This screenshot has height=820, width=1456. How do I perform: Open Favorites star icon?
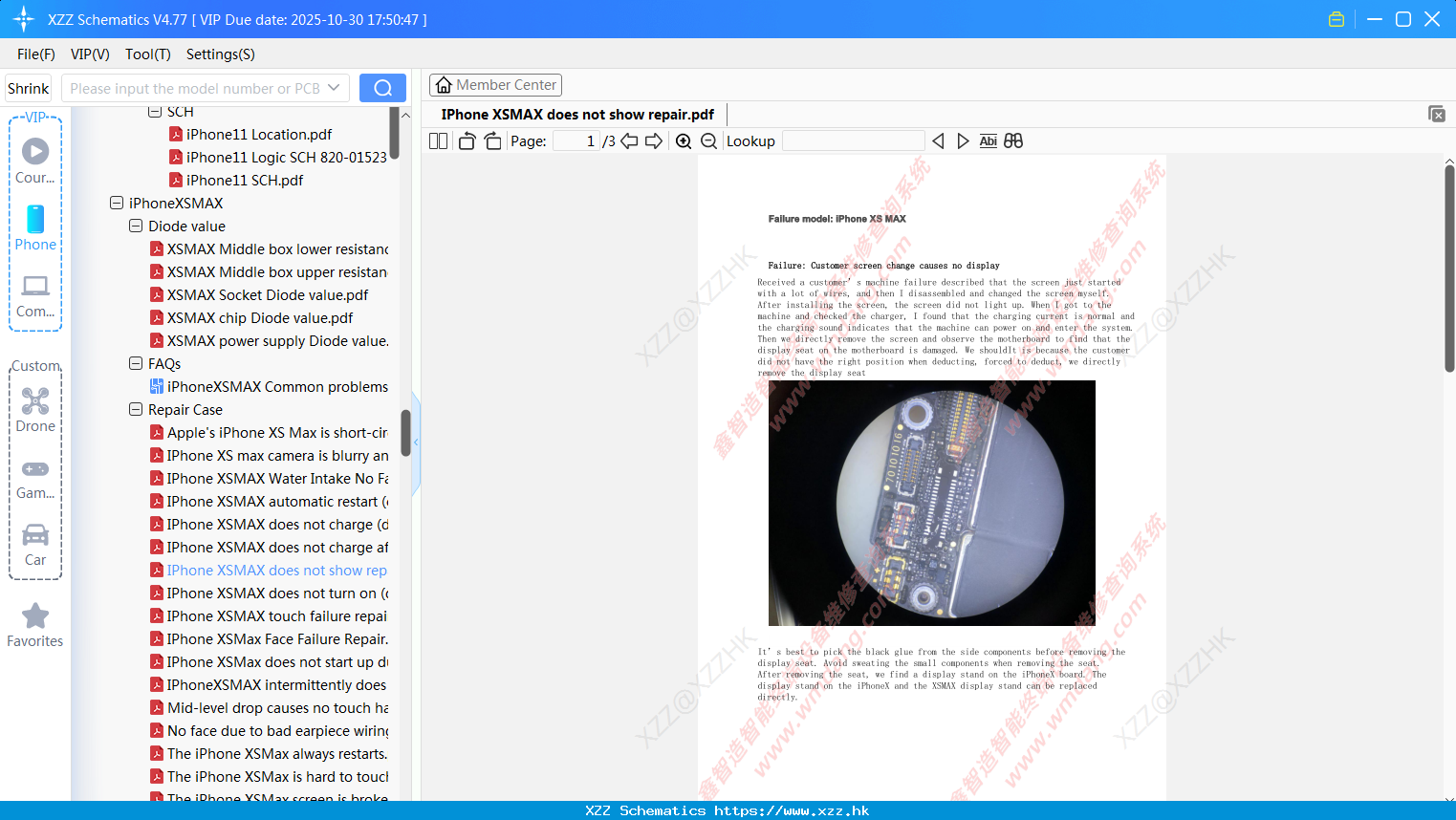[x=35, y=625]
